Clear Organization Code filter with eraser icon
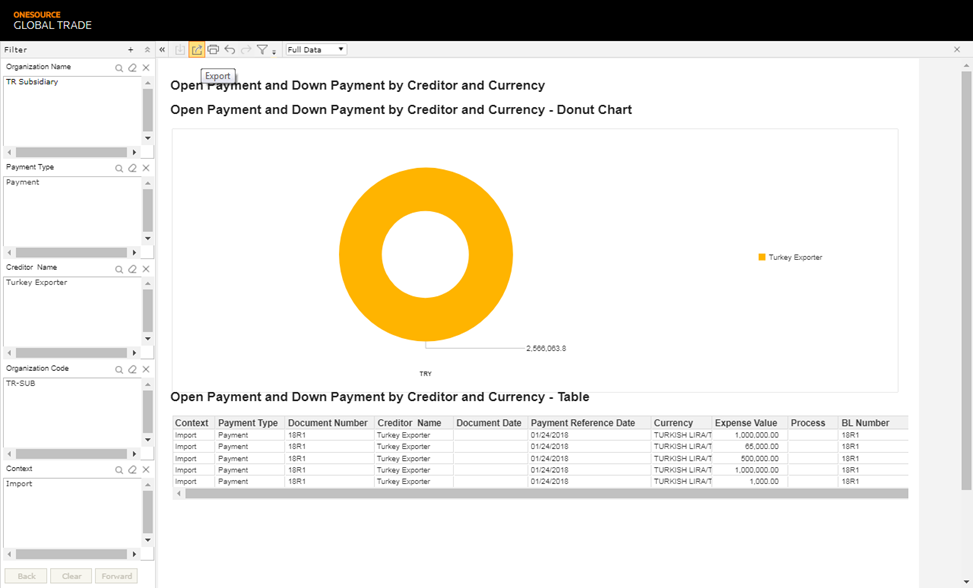973x588 pixels. pyautogui.click(x=132, y=370)
